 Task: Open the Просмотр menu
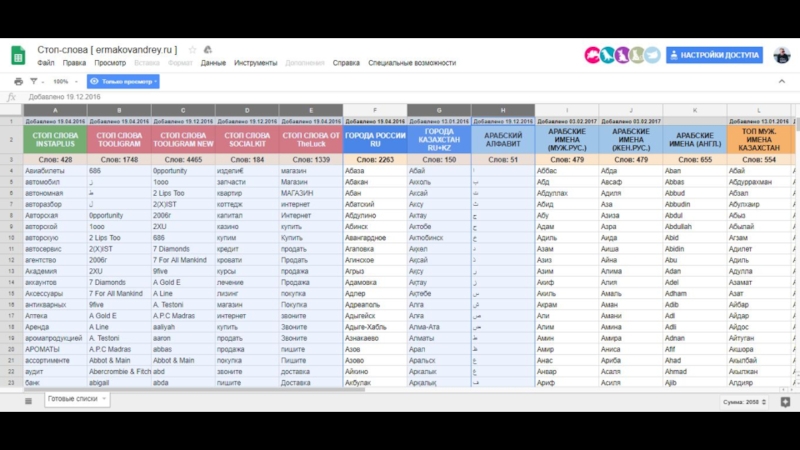[110, 63]
